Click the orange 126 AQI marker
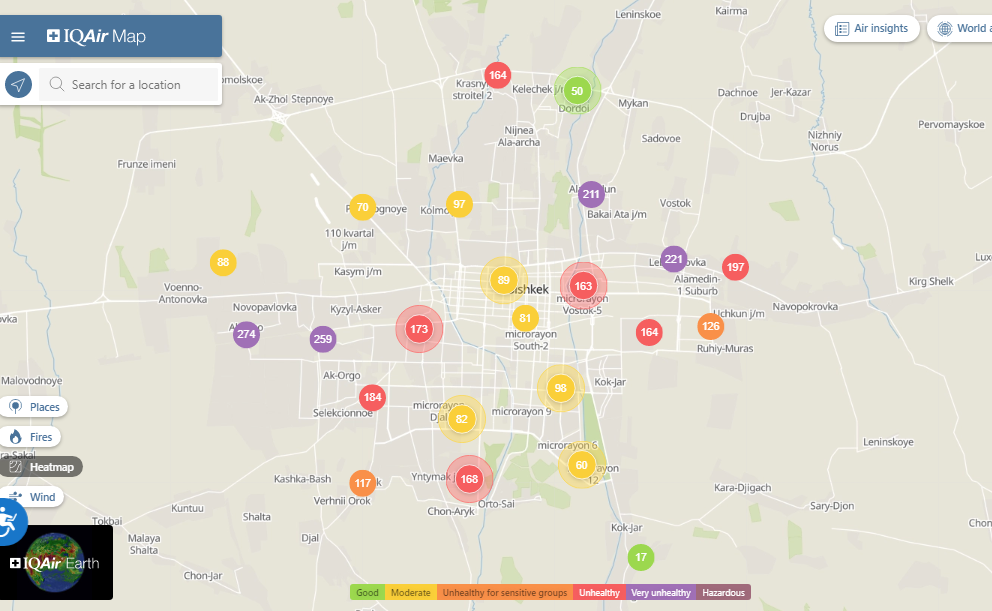Image resolution: width=992 pixels, height=611 pixels. click(710, 326)
